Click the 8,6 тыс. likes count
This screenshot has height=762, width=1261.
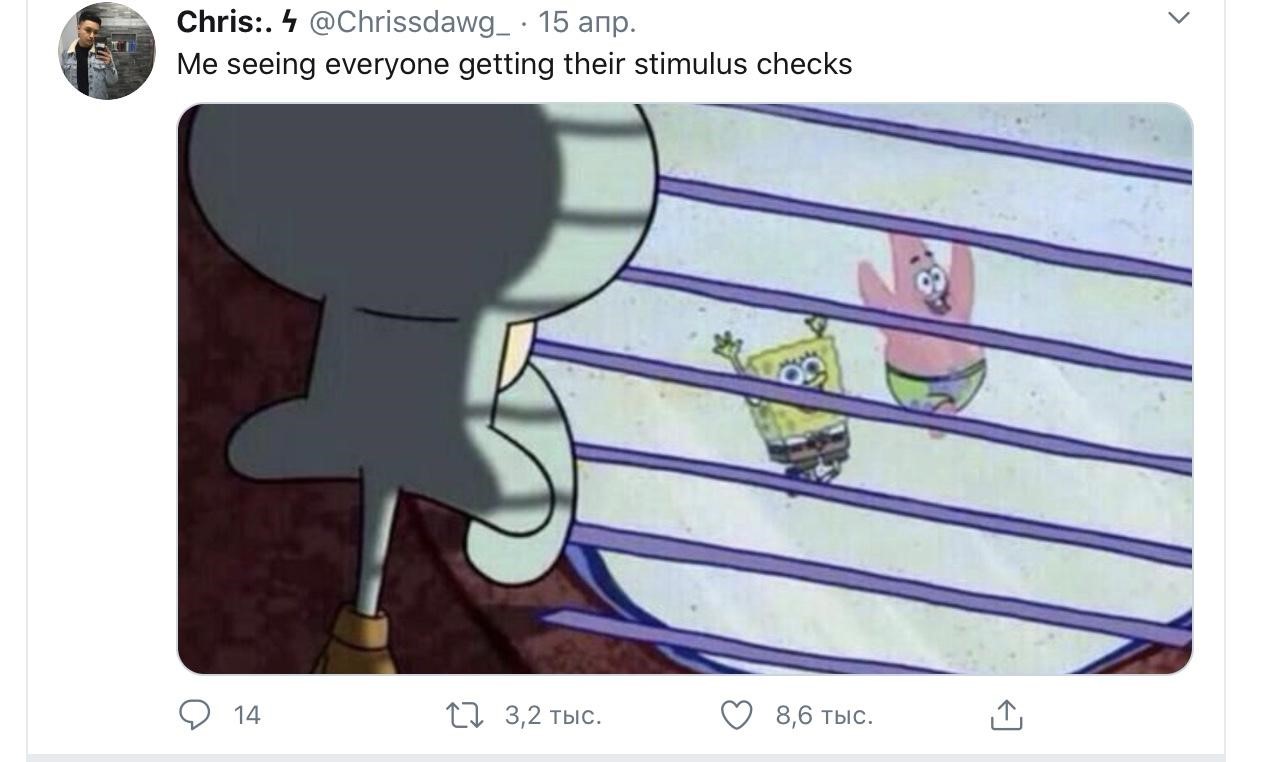[x=824, y=715]
